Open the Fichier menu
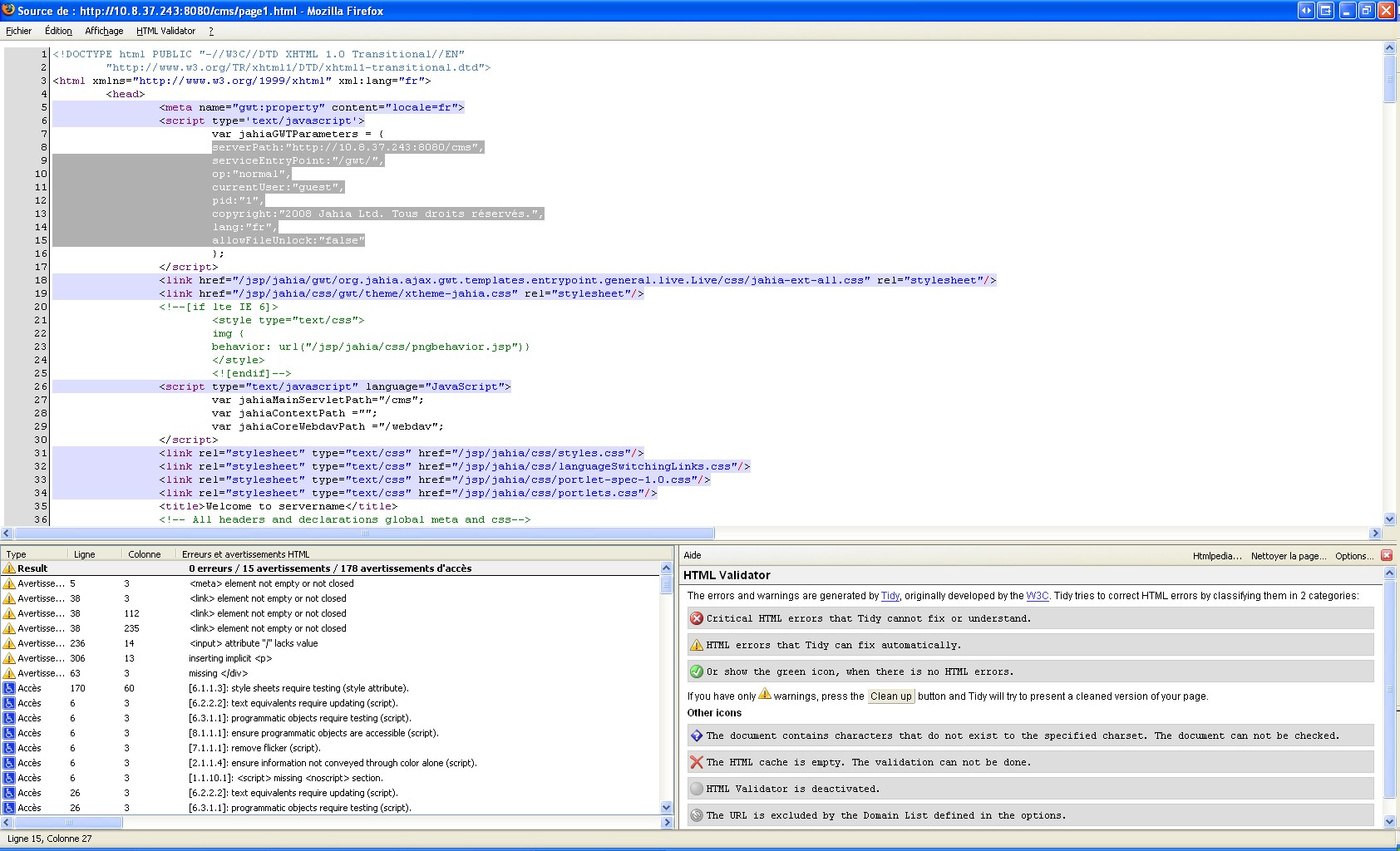Viewport: 1400px width, 851px height. pos(18,31)
